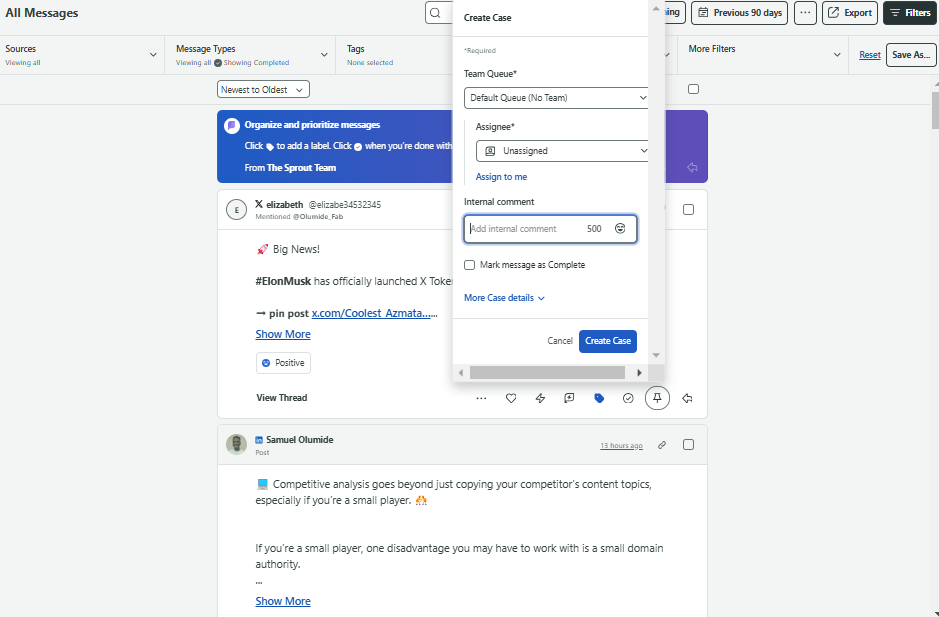Click the #ElonMusk hashtag text
Image resolution: width=939 pixels, height=617 pixels.
pyautogui.click(x=283, y=281)
